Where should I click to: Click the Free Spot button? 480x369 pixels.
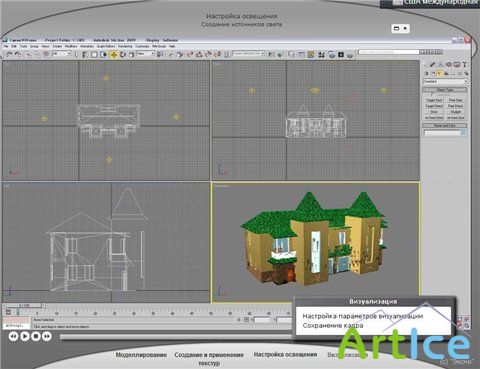455,100
